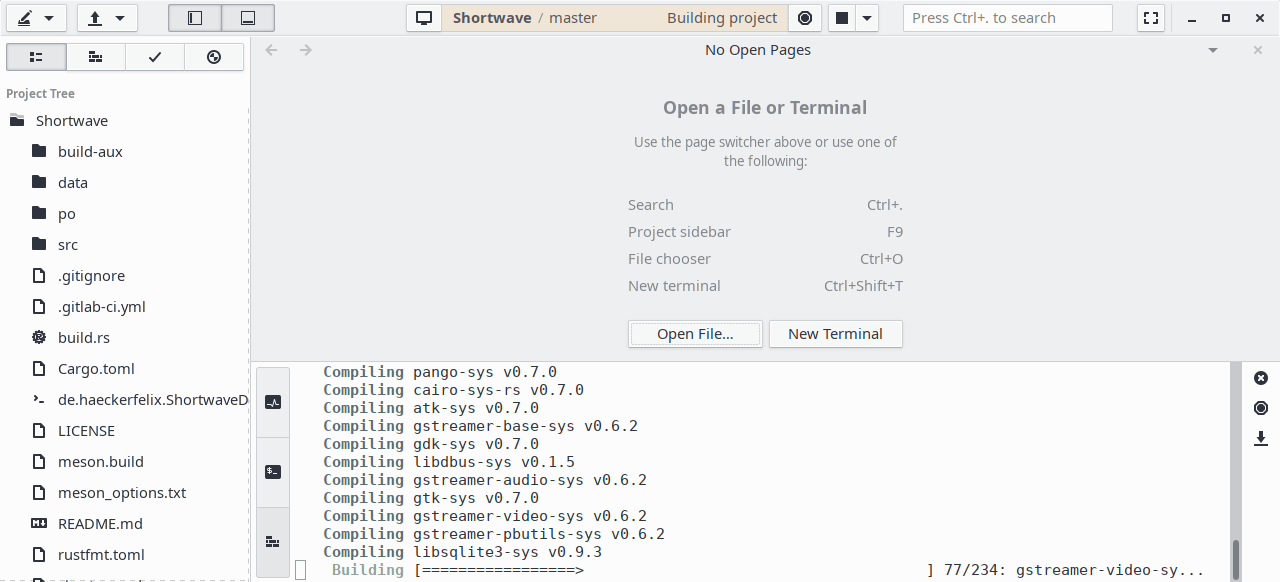1280x582 pixels.
Task: Close the current page with X
Action: point(1258,50)
